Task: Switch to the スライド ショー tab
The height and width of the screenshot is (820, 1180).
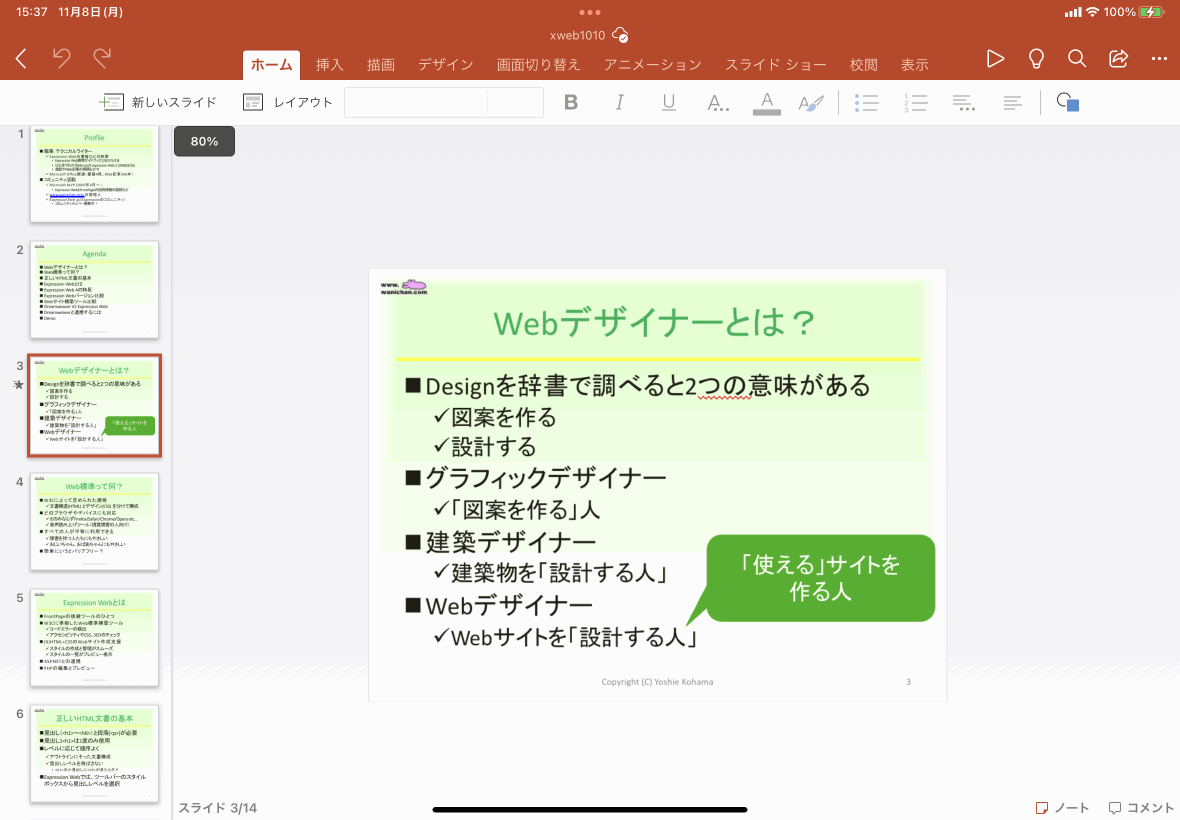Action: 776,65
